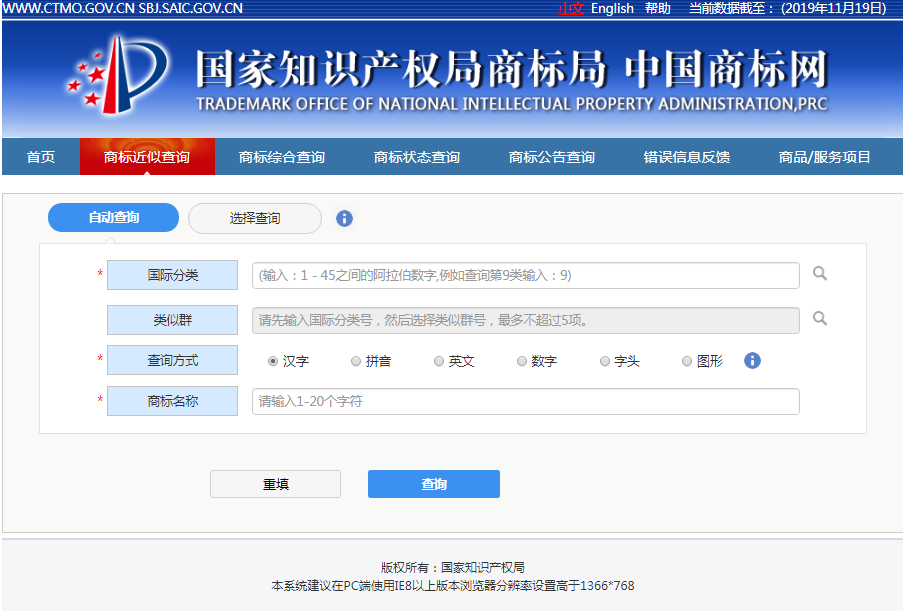Switch site language to English
Screen dimensions: 903x611
tap(612, 8)
